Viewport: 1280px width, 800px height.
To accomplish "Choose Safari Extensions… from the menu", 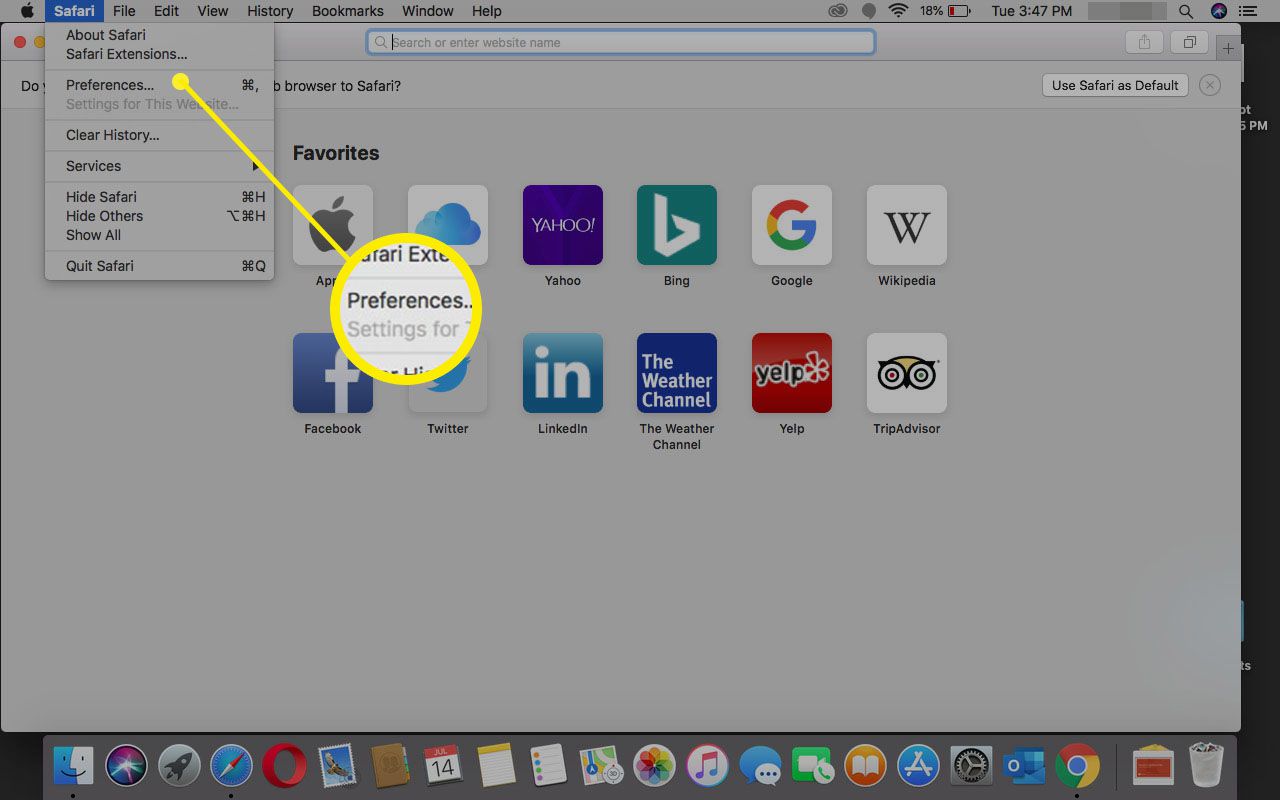I will pos(159,54).
